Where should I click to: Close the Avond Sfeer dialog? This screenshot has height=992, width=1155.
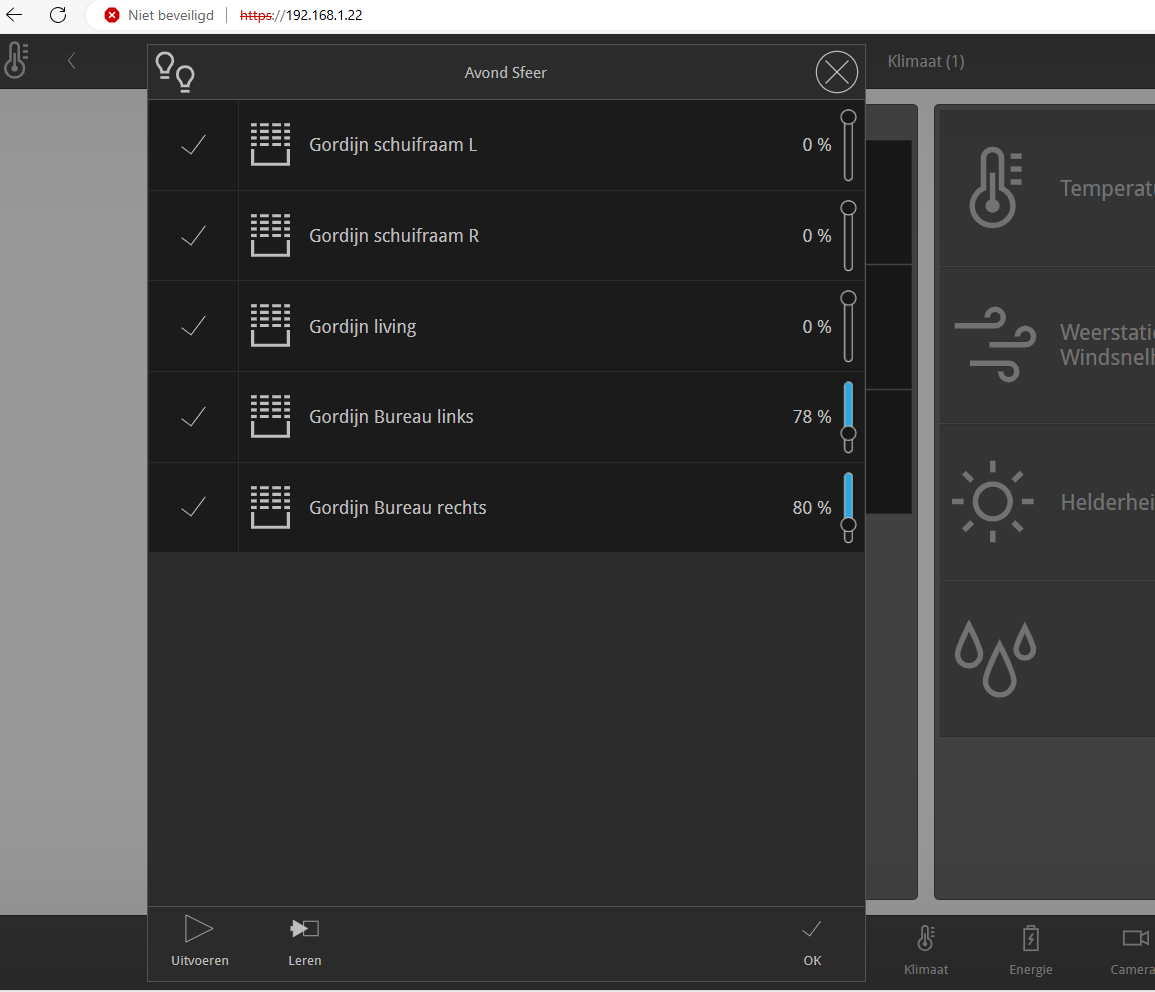tap(836, 72)
